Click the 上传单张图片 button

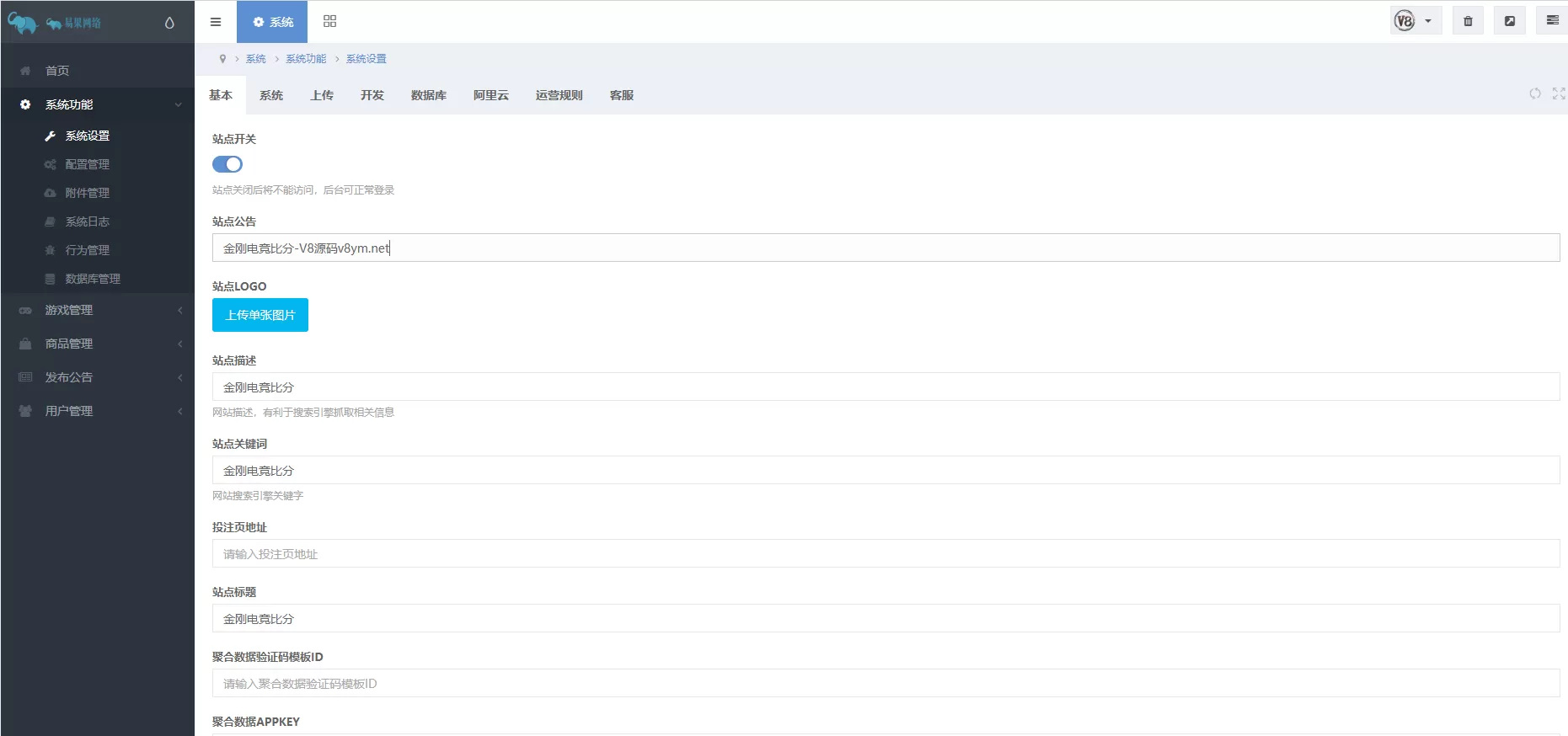pos(260,315)
